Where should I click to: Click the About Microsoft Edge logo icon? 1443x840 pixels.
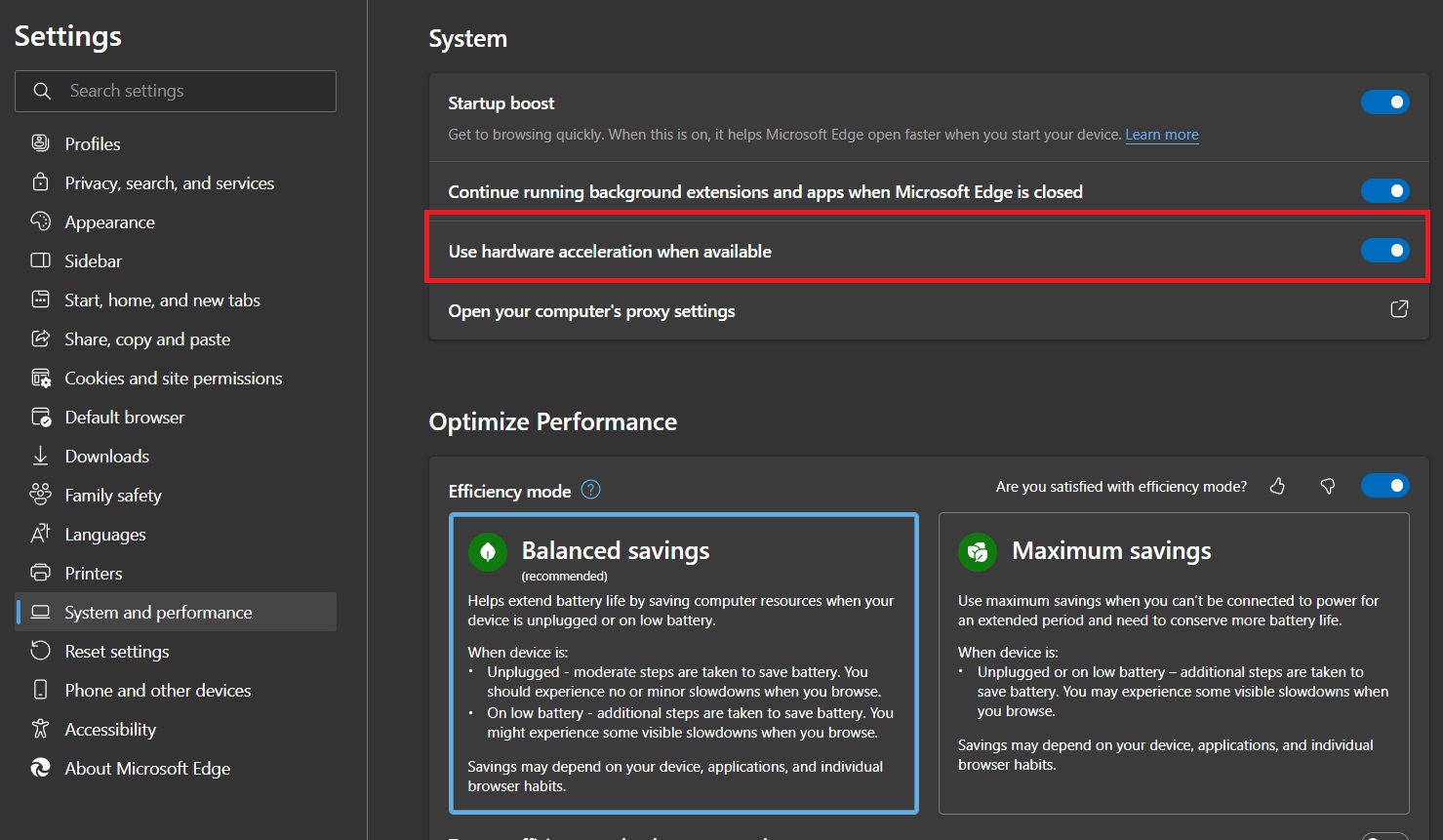click(x=40, y=768)
